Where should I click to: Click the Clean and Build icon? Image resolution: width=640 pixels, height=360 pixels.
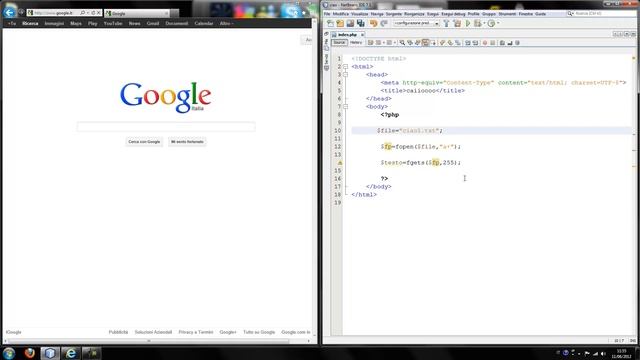[457, 24]
